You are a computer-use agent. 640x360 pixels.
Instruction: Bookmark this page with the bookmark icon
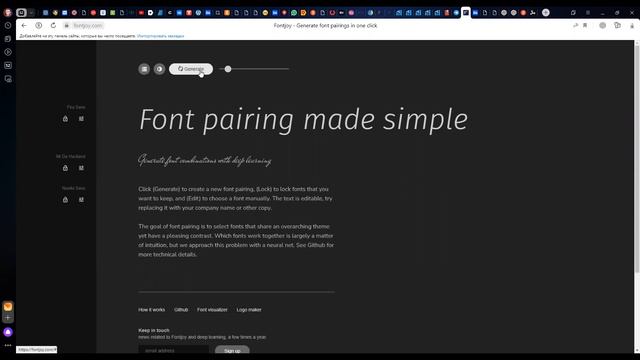pos(585,25)
